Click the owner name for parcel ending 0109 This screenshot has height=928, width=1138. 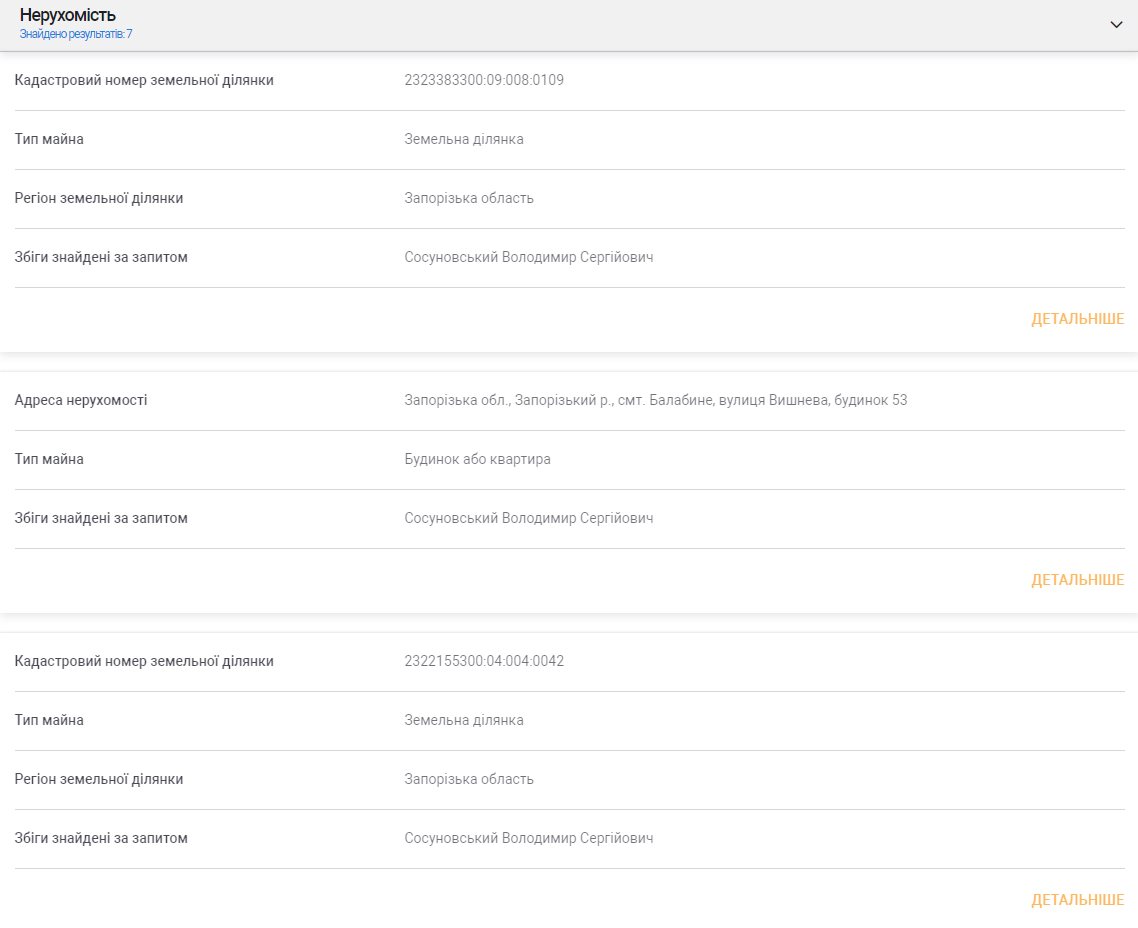[528, 257]
